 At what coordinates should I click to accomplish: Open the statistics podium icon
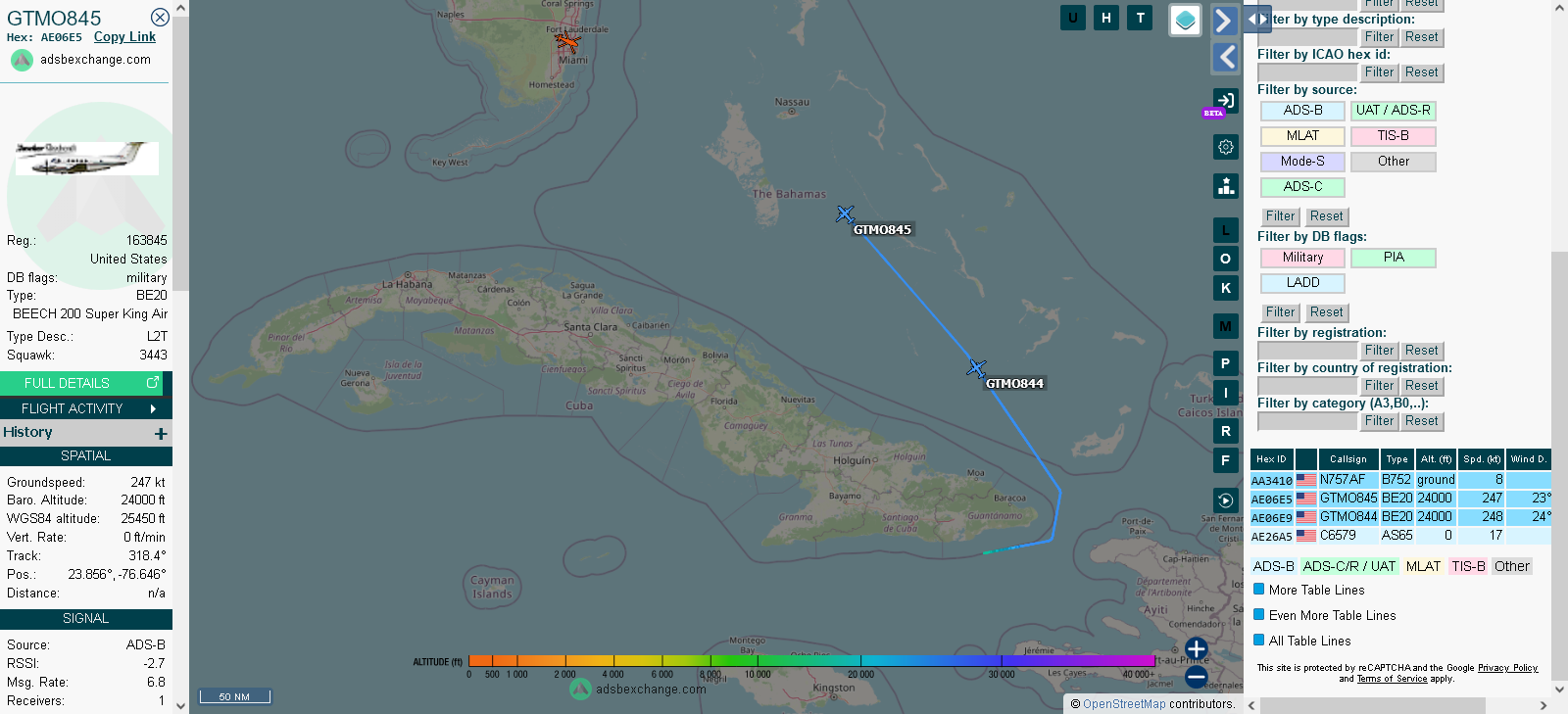(x=1225, y=186)
